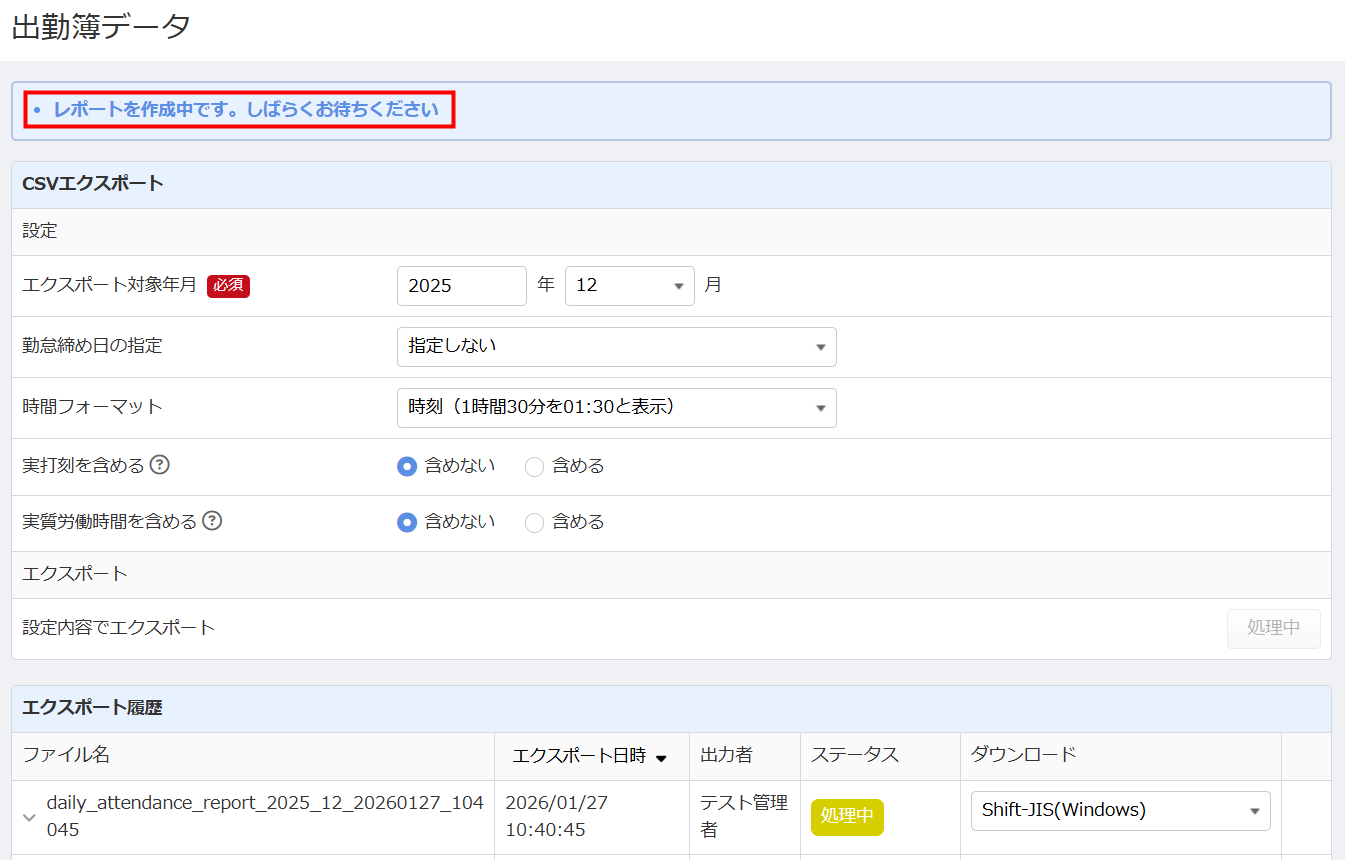Click the ファイル名 column header
The image size is (1345, 860).
[66, 755]
